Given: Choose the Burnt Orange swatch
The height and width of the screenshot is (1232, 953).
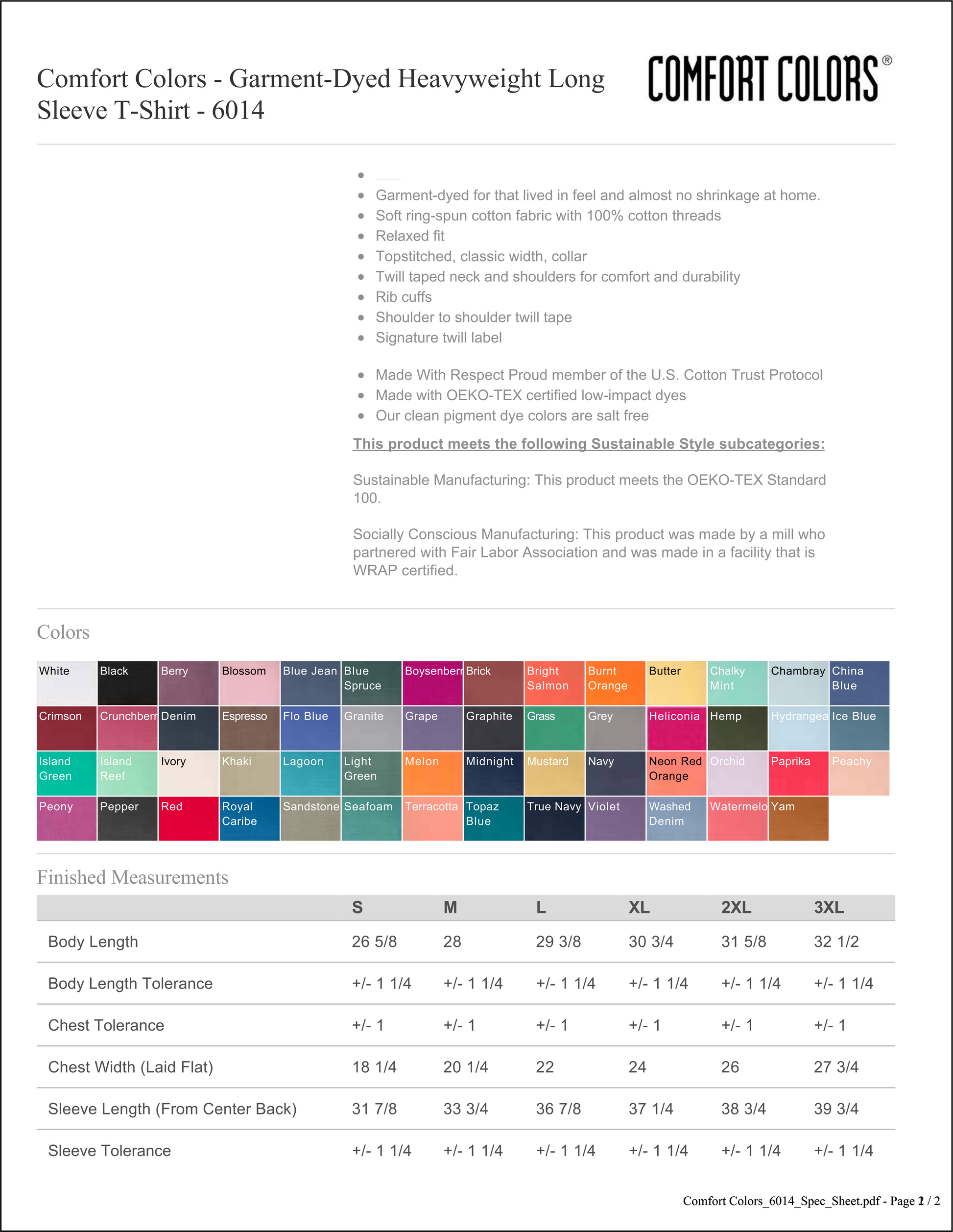Looking at the screenshot, I should (x=615, y=682).
